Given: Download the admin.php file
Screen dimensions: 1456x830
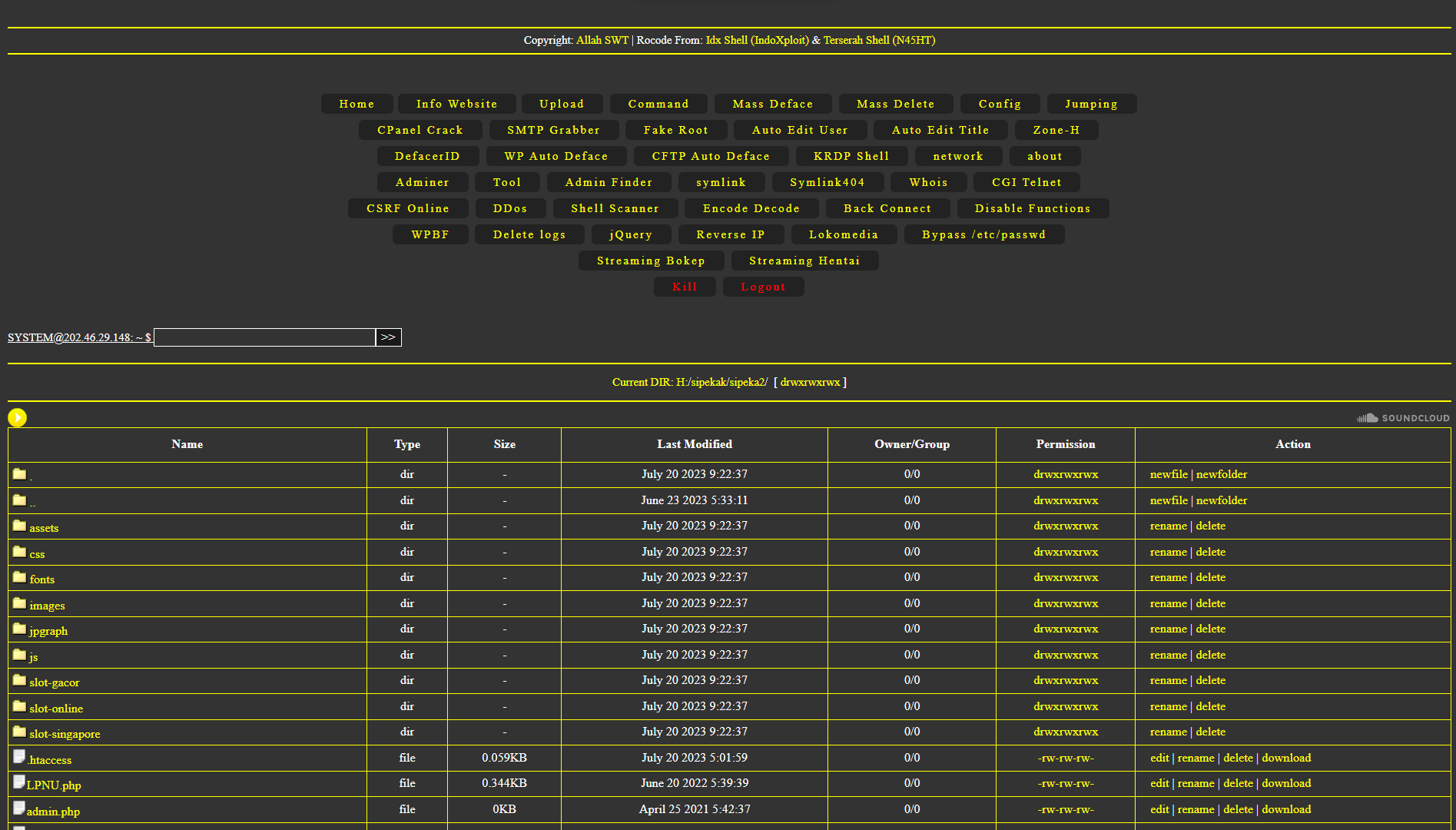Looking at the screenshot, I should (x=1286, y=809).
